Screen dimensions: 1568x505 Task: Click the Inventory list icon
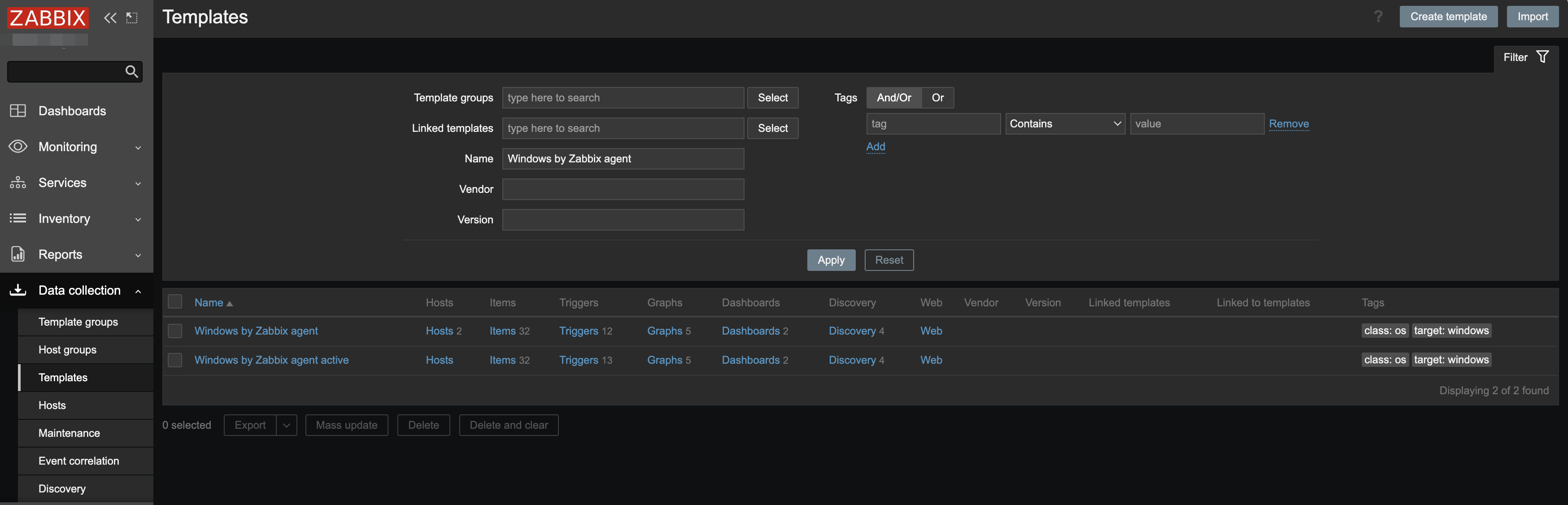pyautogui.click(x=17, y=218)
